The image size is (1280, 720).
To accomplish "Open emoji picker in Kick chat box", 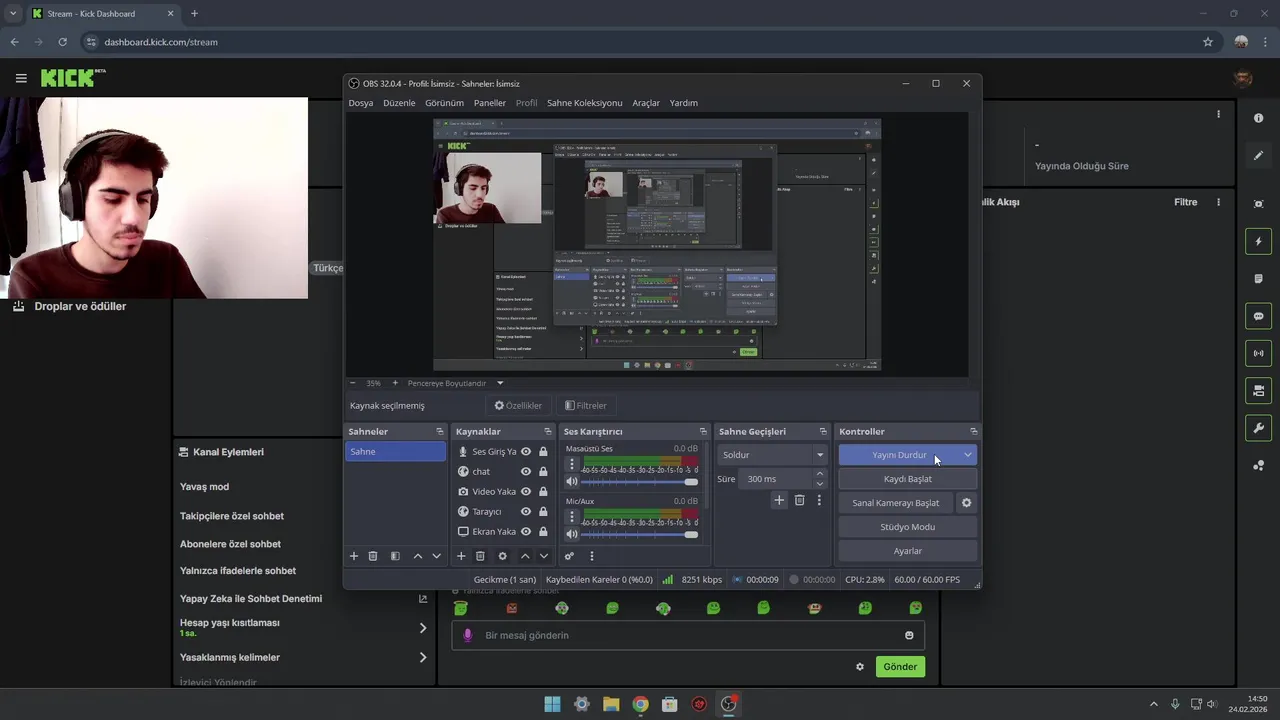I will pos(909,635).
